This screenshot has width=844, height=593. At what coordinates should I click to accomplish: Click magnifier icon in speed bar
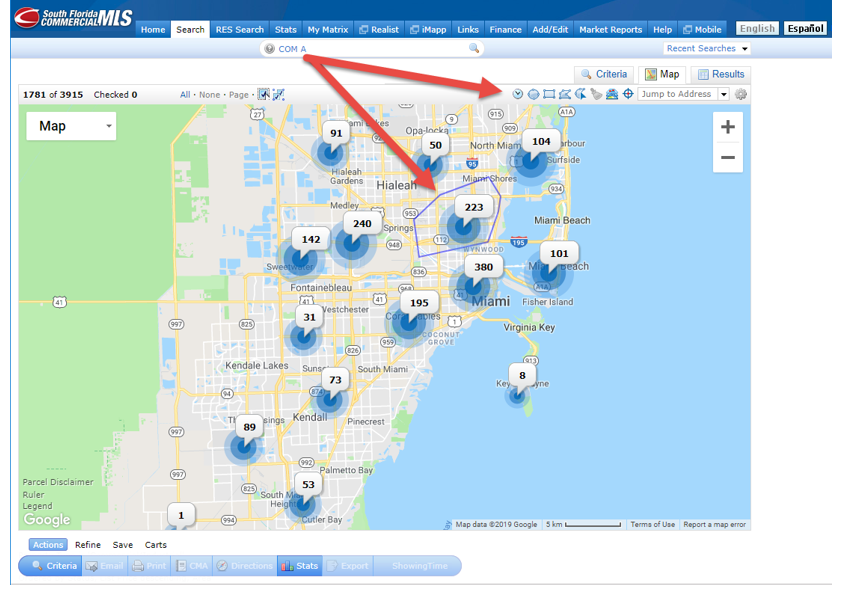(474, 48)
